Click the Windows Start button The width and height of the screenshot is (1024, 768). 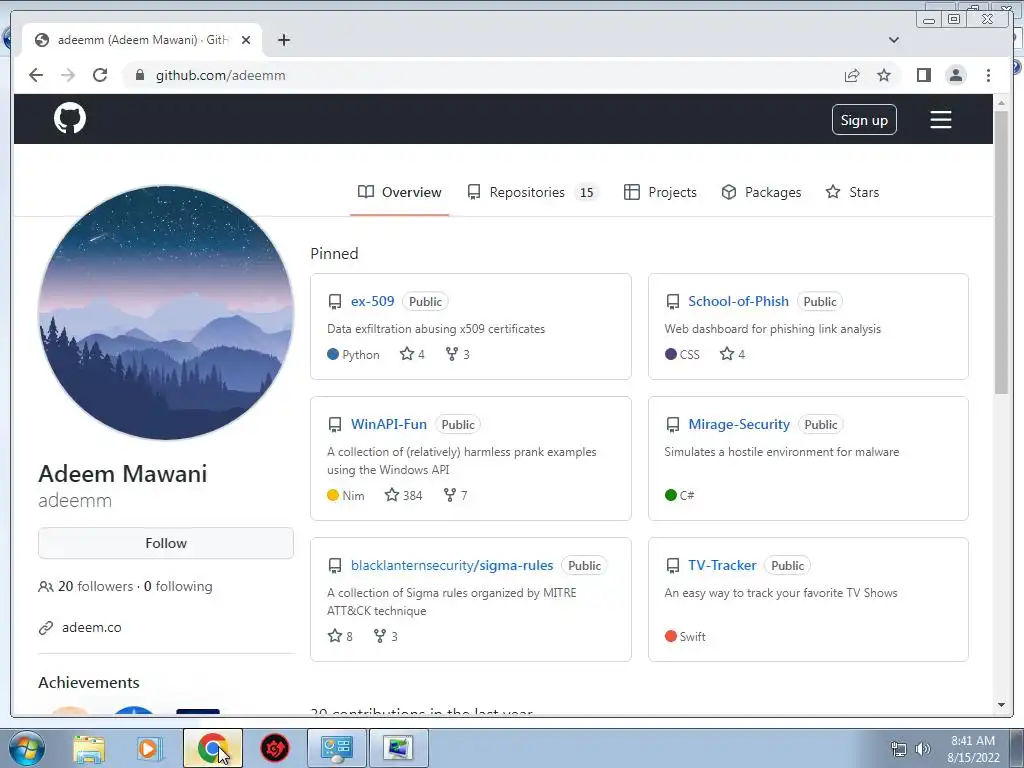26,748
